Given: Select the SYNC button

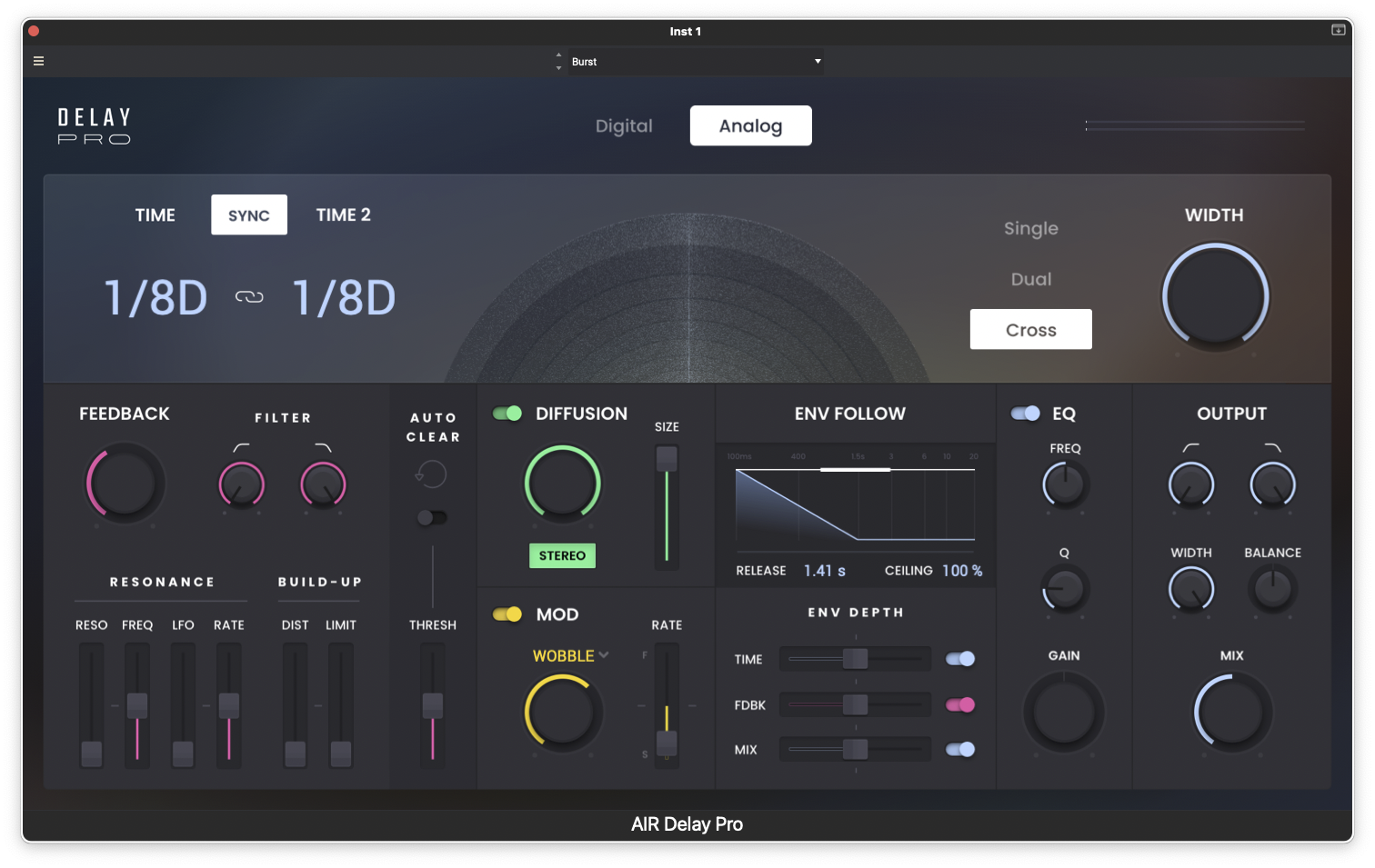Looking at the screenshot, I should [249, 215].
